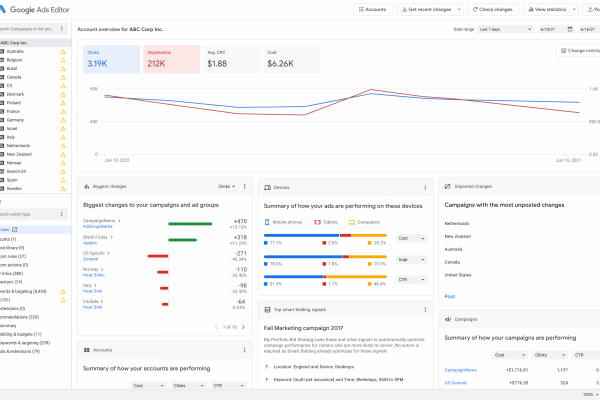Open View statistics dropdown arrow
600x400 pixels.
574,10
